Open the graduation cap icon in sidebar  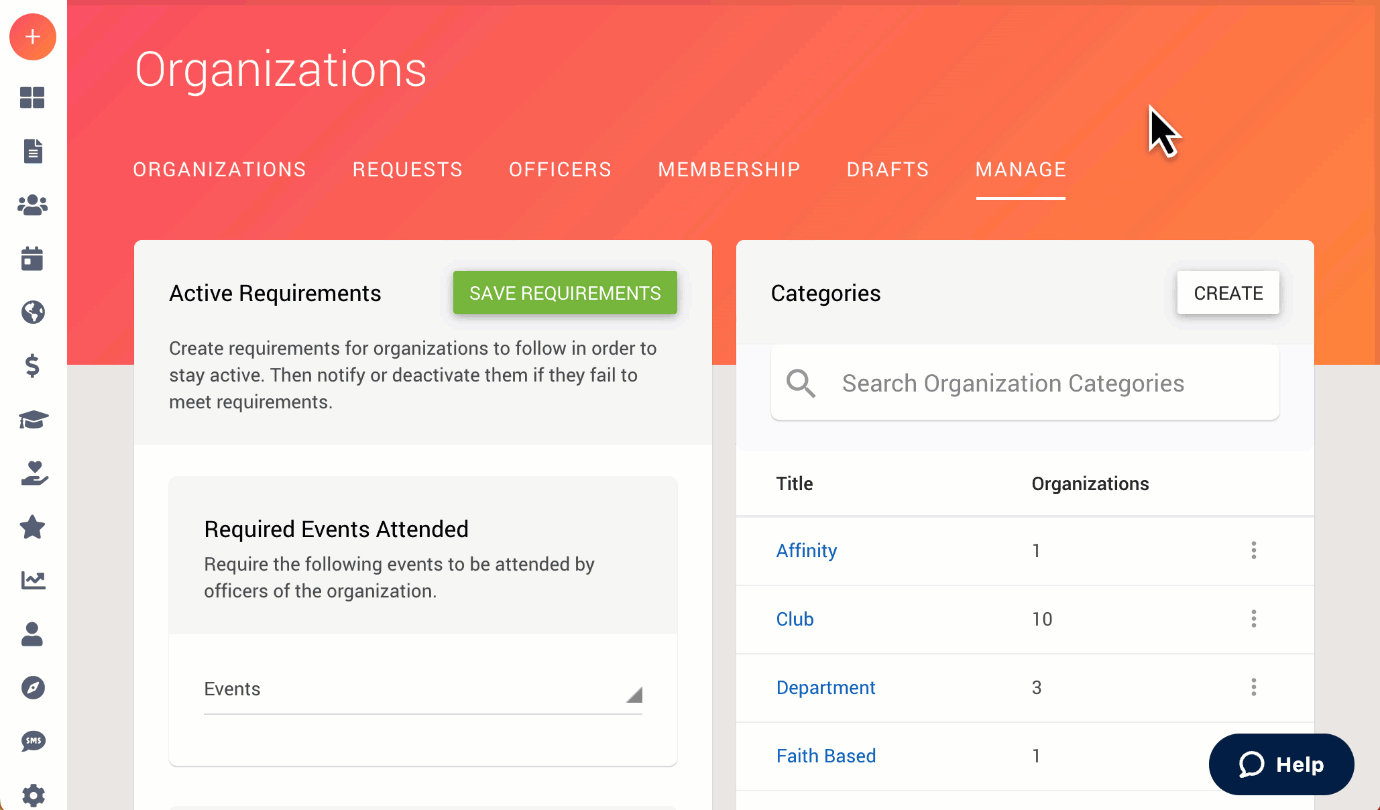[33, 420]
